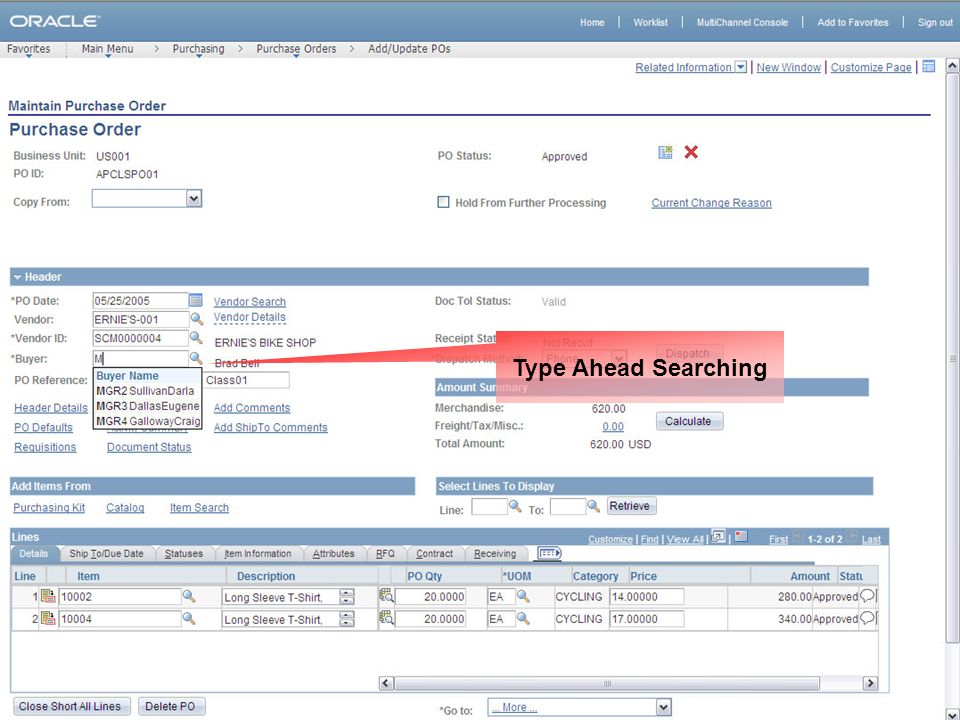This screenshot has width=960, height=720.
Task: Check Hold From Further Processing checkbox
Action: [443, 202]
